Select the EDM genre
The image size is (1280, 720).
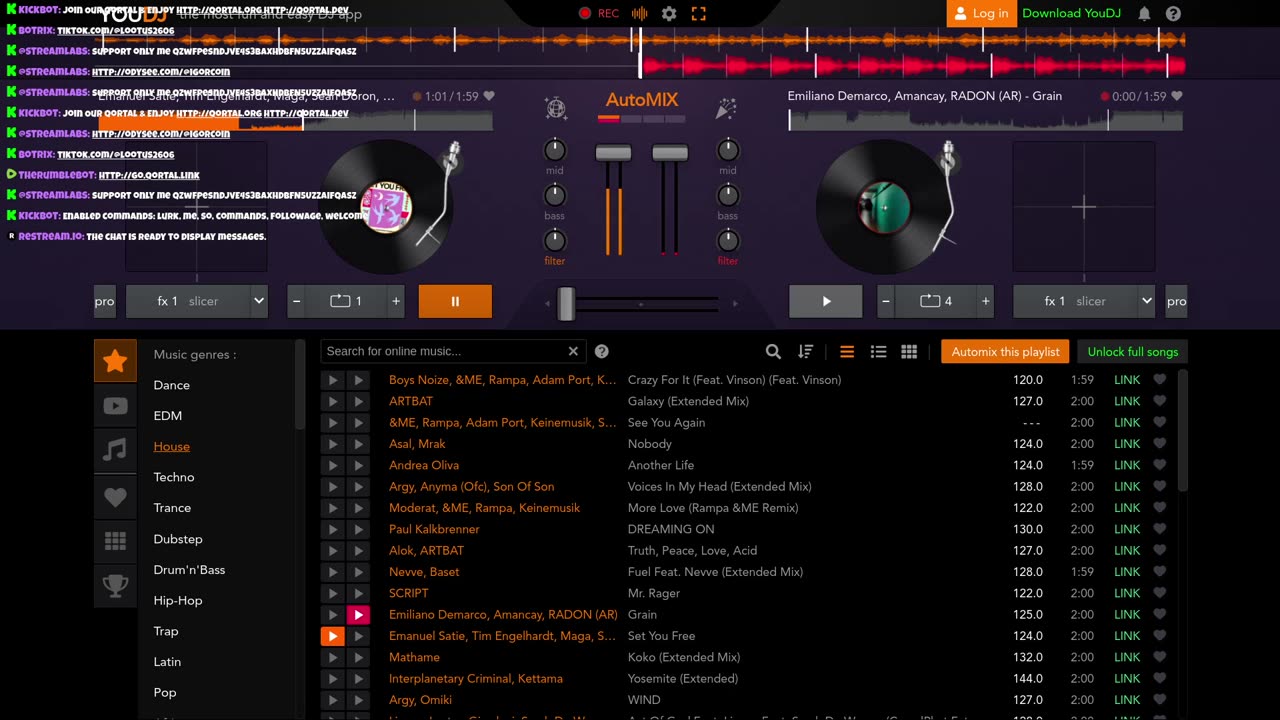168,416
